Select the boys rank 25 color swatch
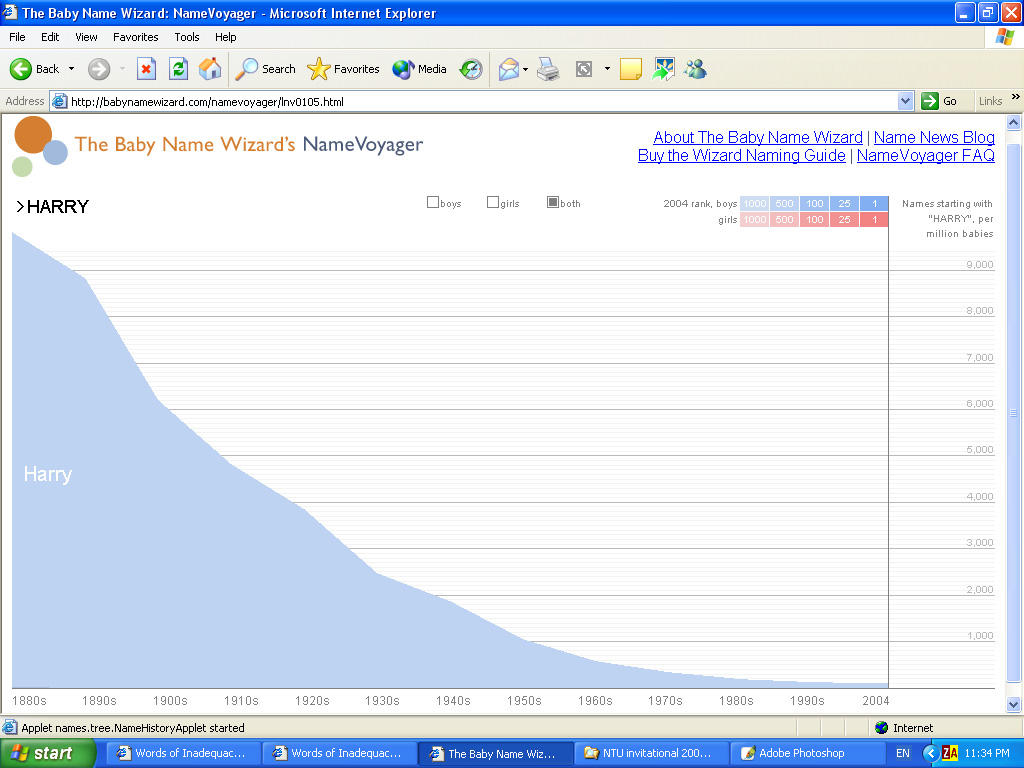This screenshot has width=1024, height=768. point(844,203)
